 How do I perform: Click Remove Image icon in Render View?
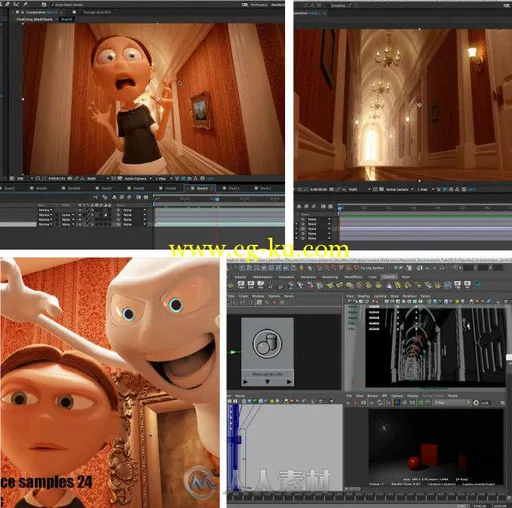tap(428, 403)
